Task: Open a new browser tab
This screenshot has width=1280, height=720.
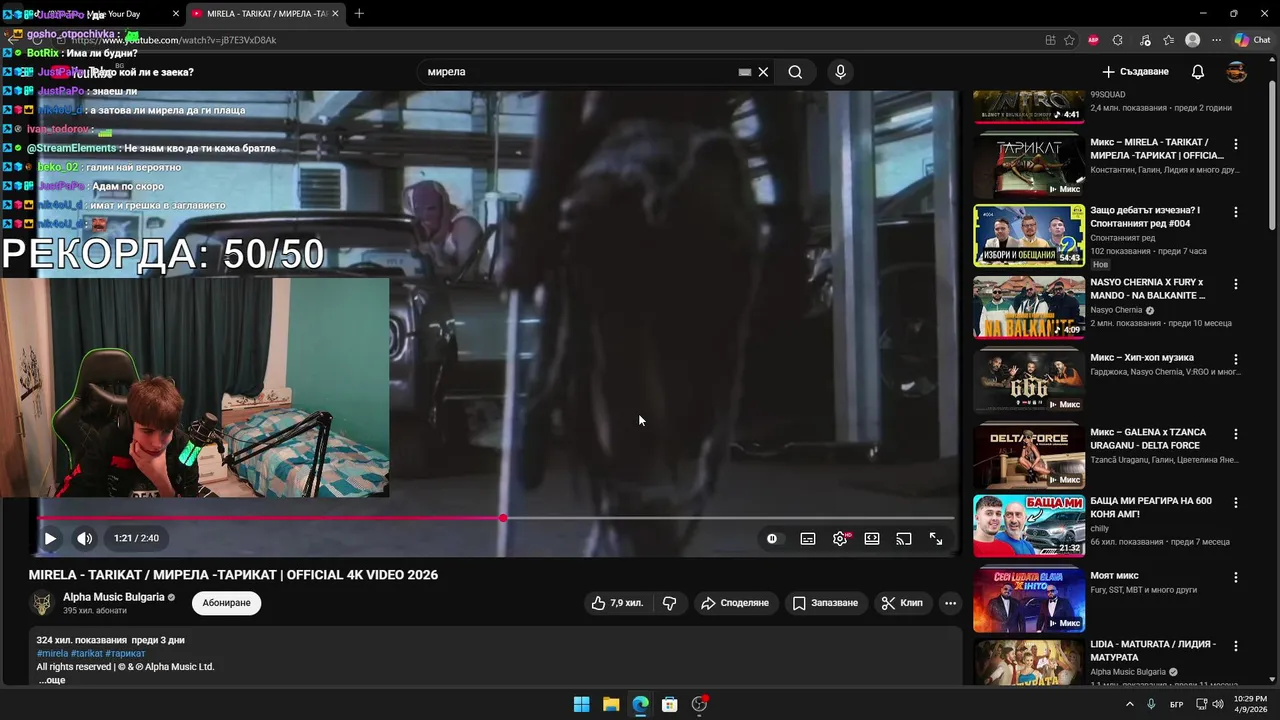Action: pos(359,14)
